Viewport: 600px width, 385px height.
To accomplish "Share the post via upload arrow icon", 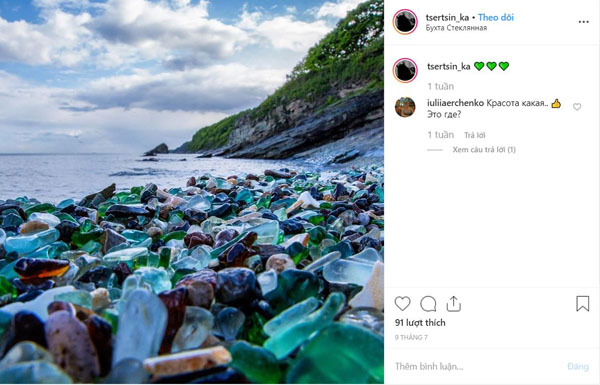I will pos(453,304).
